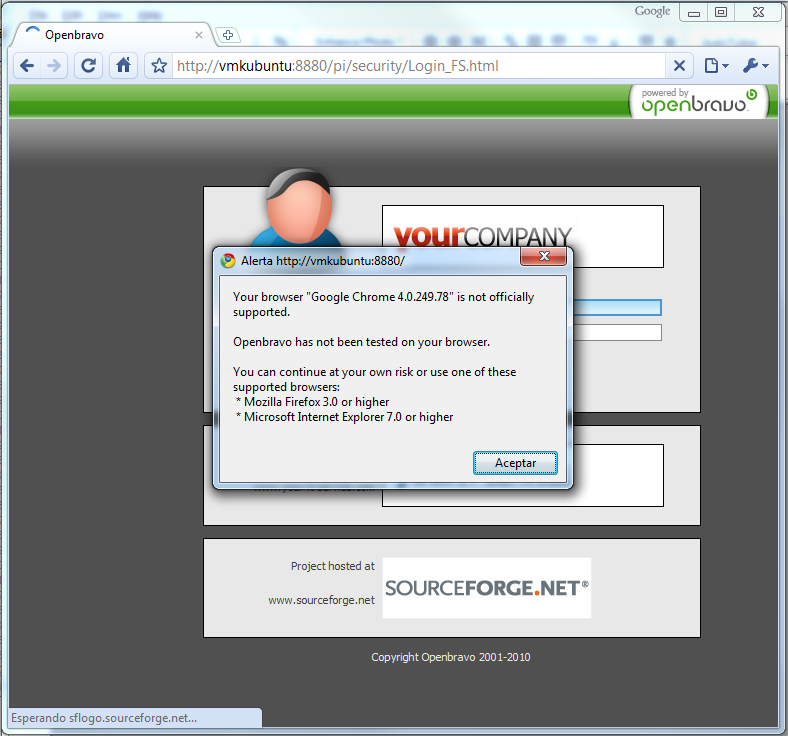Image resolution: width=788 pixels, height=736 pixels.
Task: Go forward to the next page
Action: pyautogui.click(x=54, y=66)
